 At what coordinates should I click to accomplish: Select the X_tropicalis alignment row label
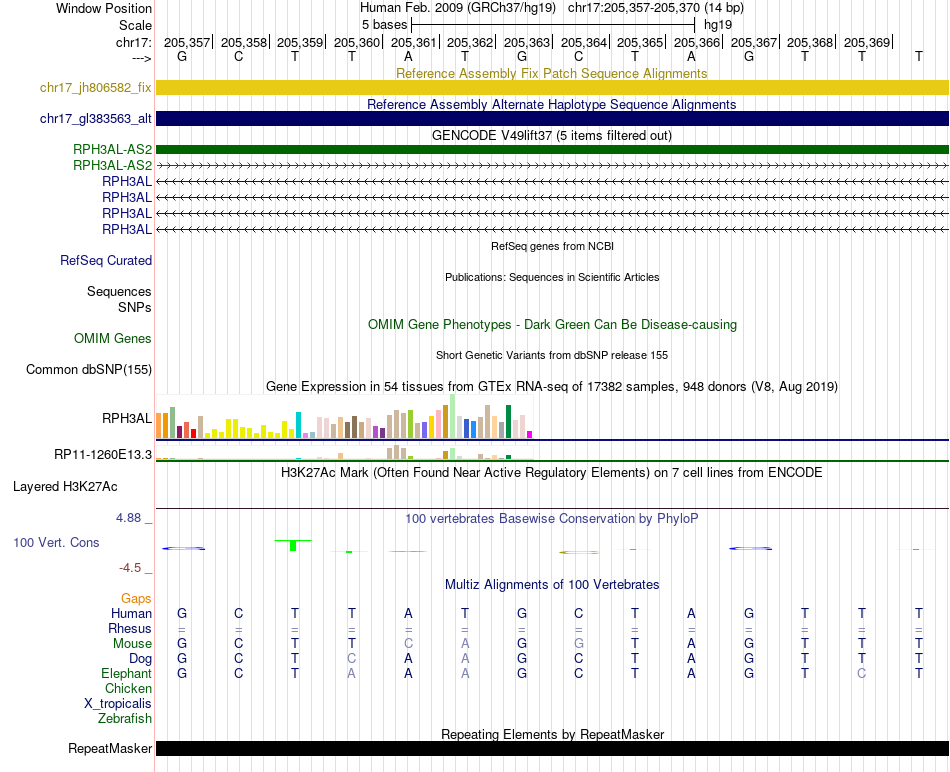pos(118,704)
